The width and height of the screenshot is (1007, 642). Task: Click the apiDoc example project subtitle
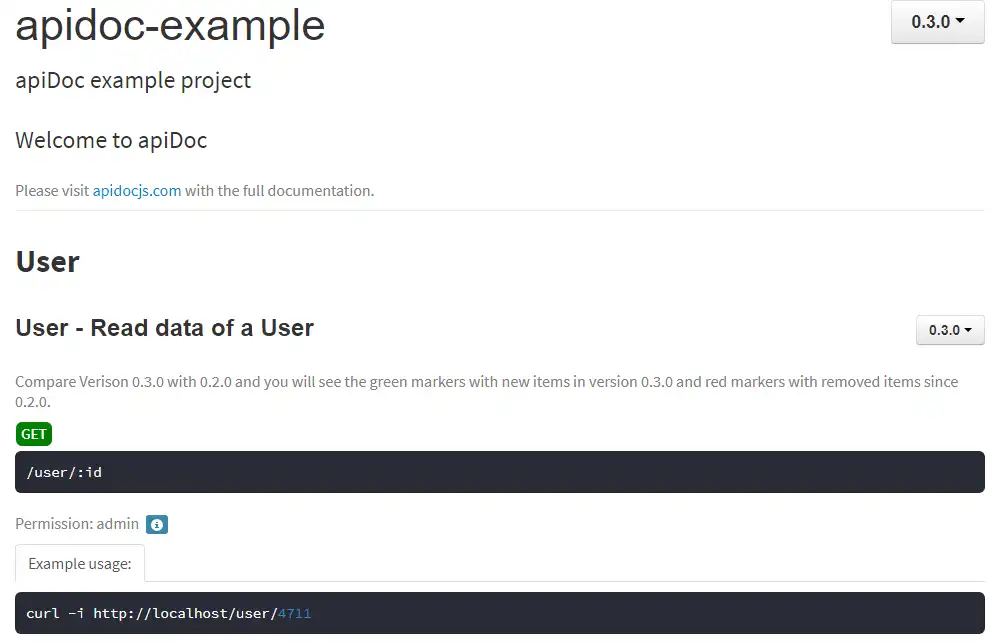133,81
